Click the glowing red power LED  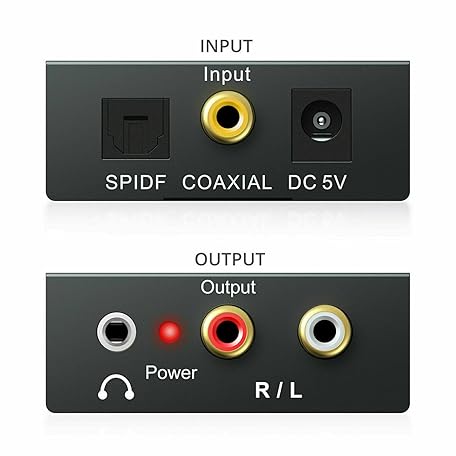pyautogui.click(x=170, y=332)
